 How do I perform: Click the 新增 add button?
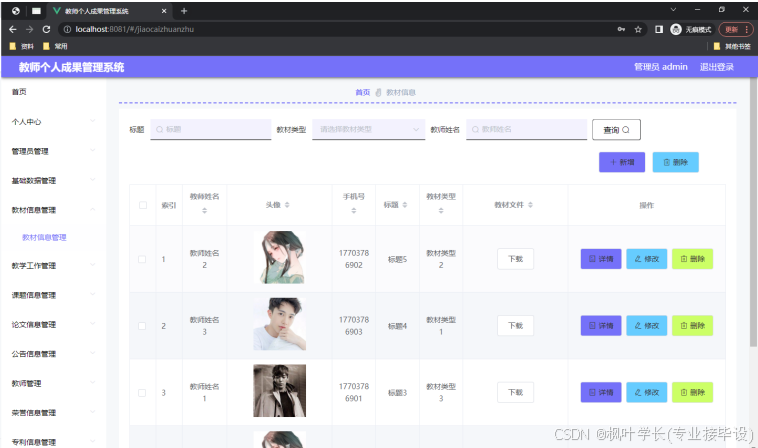click(x=622, y=162)
